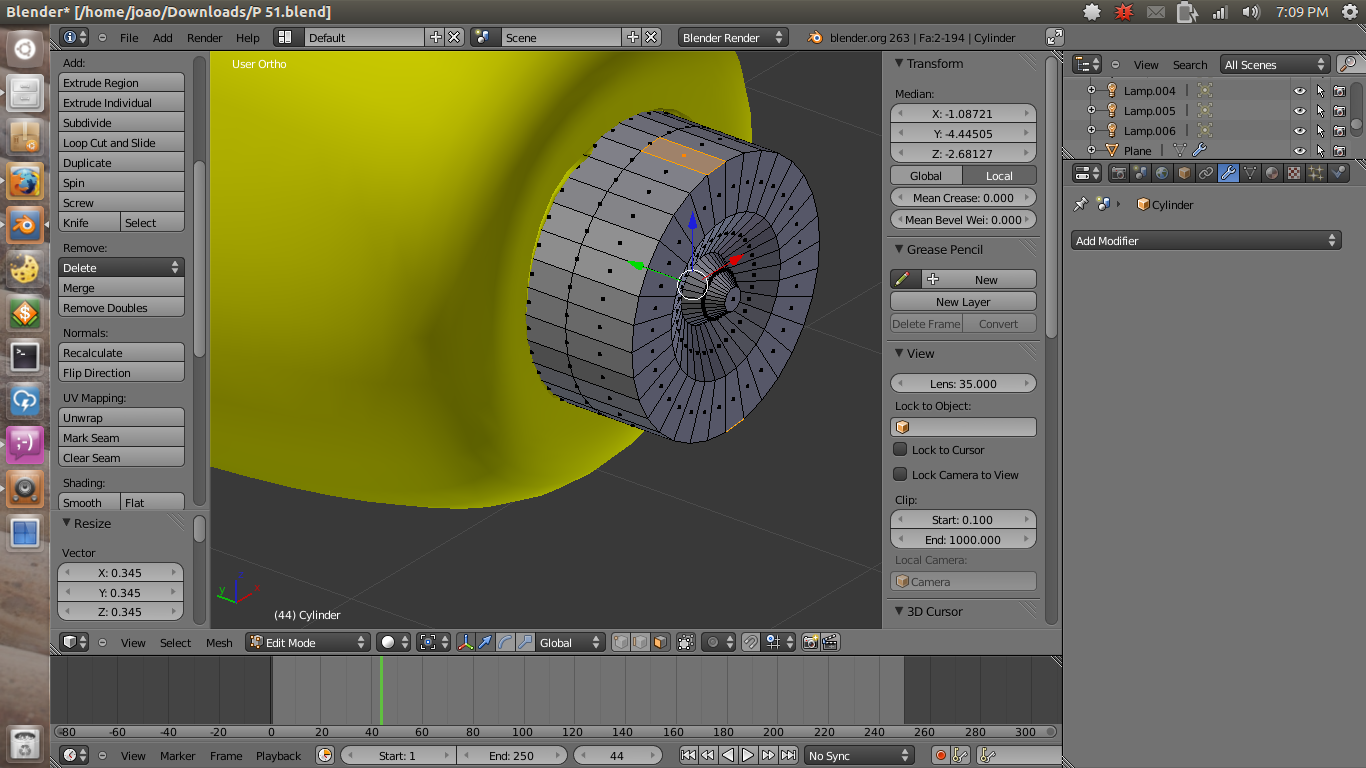This screenshot has height=768, width=1366.
Task: Enable automatic keyframe recording (record button)
Action: [941, 755]
